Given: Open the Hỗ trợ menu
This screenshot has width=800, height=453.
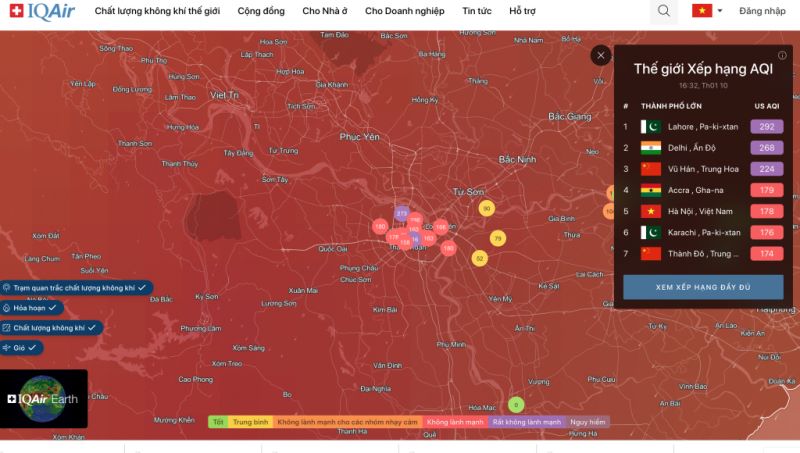Looking at the screenshot, I should (x=522, y=11).
